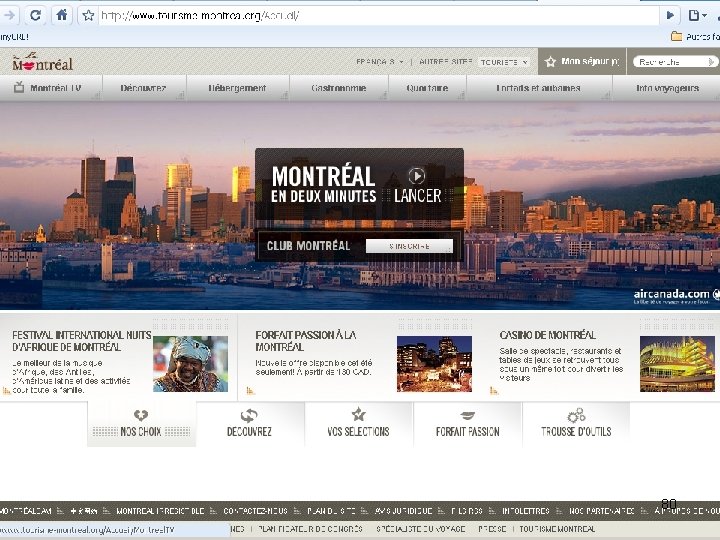Click the Avis juridique footer link
The image size is (720, 540).
(x=403, y=511)
